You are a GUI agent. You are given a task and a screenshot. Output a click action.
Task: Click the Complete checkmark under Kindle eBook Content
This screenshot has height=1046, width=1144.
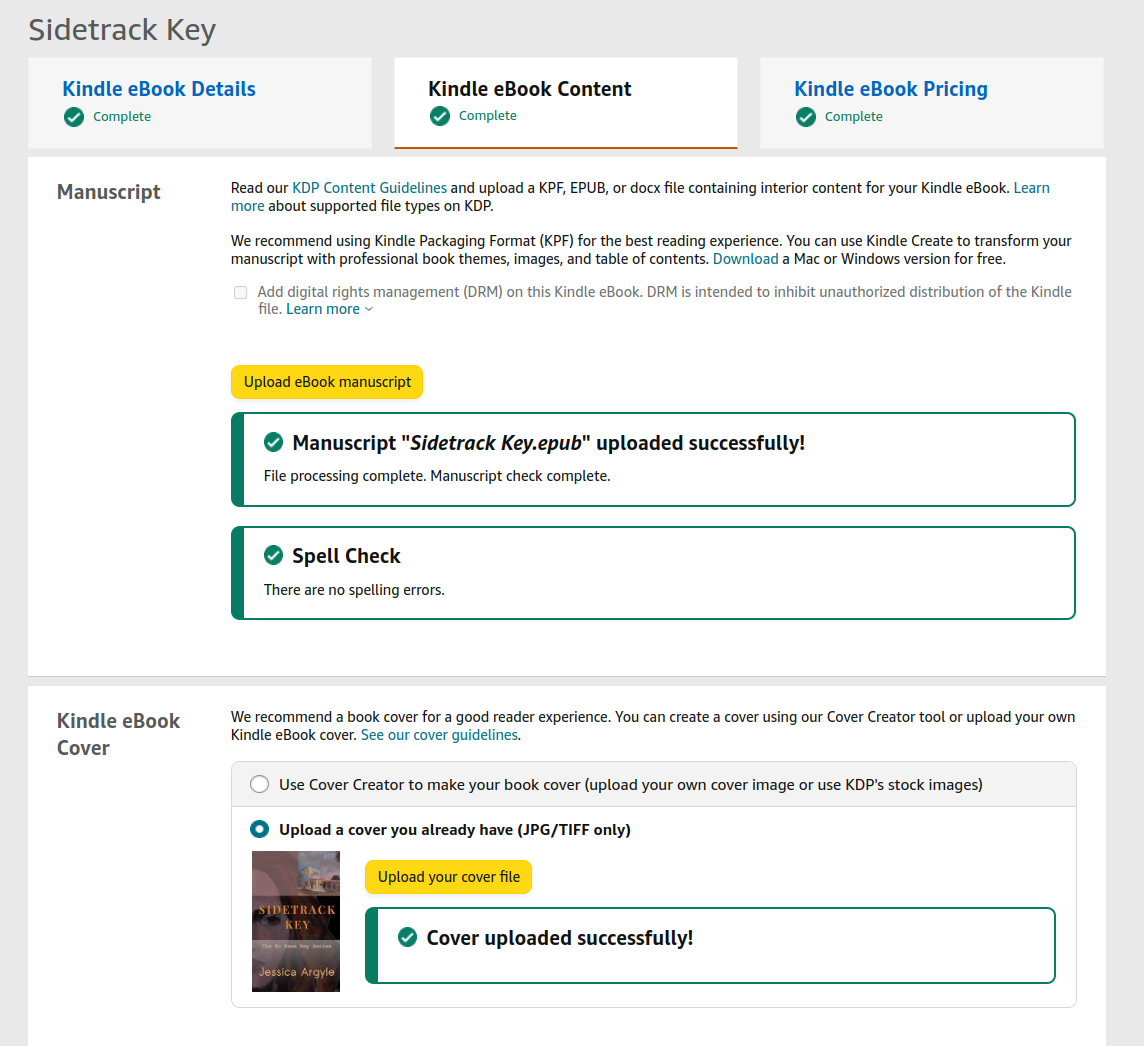[x=439, y=116]
